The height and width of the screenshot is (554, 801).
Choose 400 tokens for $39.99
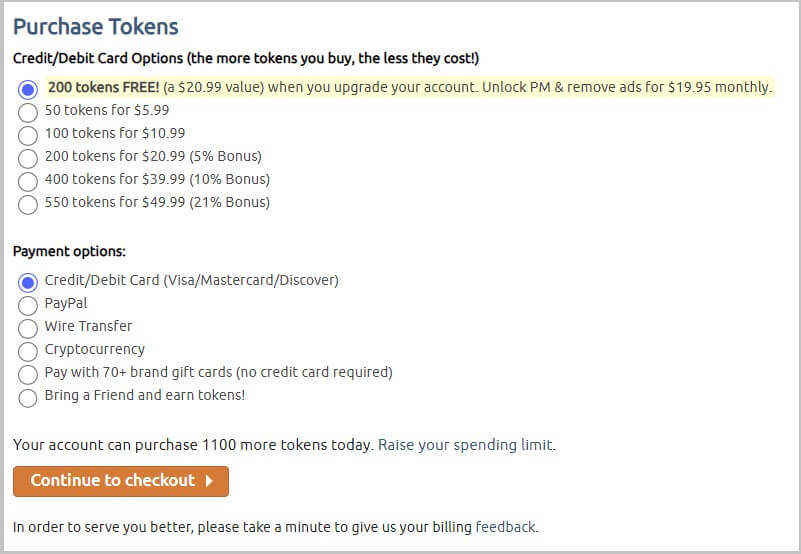coord(28,181)
